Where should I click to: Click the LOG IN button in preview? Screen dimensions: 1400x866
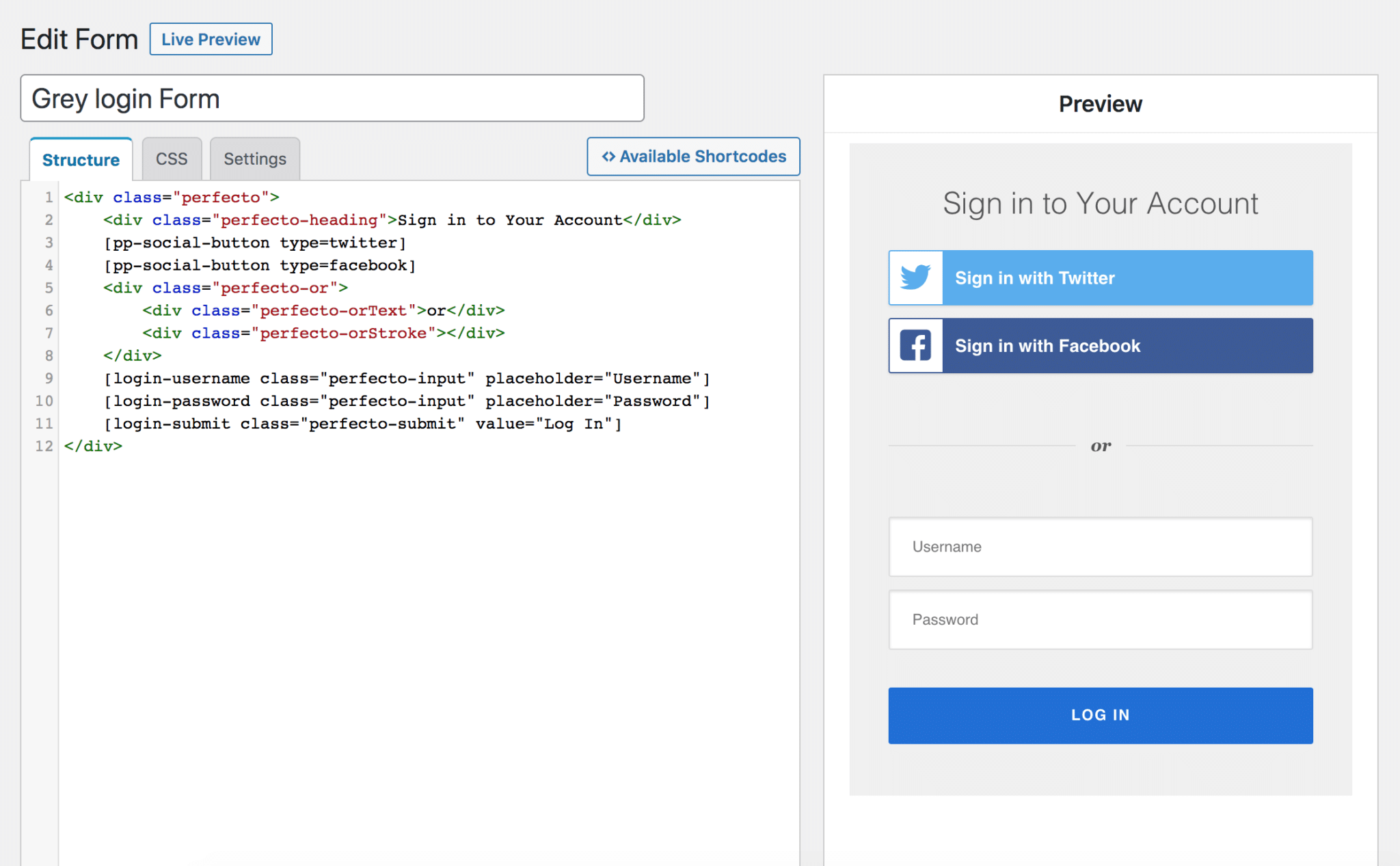[1101, 715]
